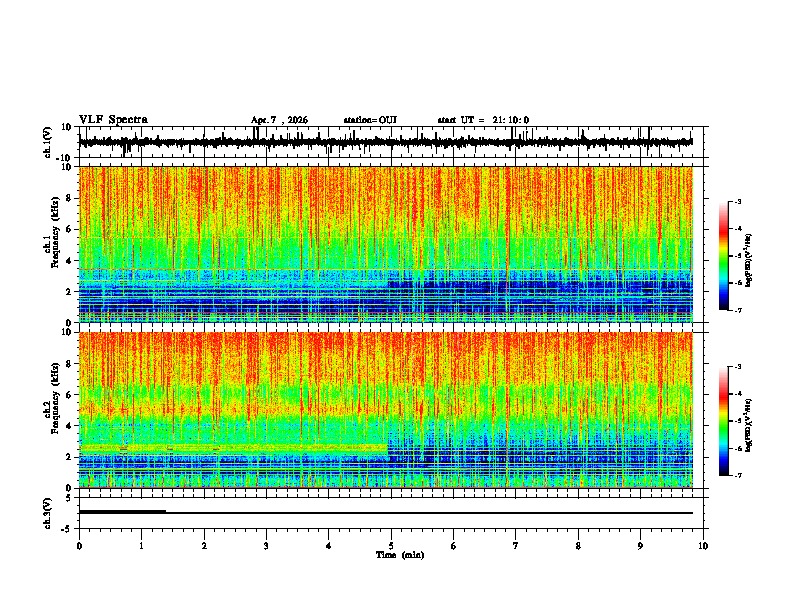Click the time axis tick label 4
Screen dimensions: 792x612
pyautogui.click(x=329, y=546)
